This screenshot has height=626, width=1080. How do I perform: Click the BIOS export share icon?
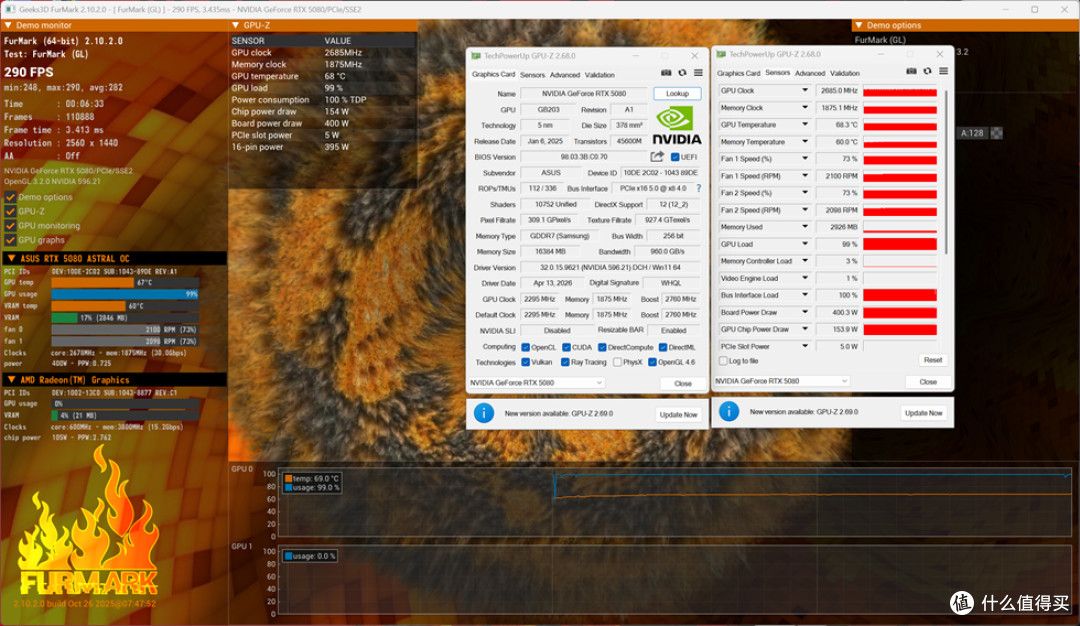[657, 157]
